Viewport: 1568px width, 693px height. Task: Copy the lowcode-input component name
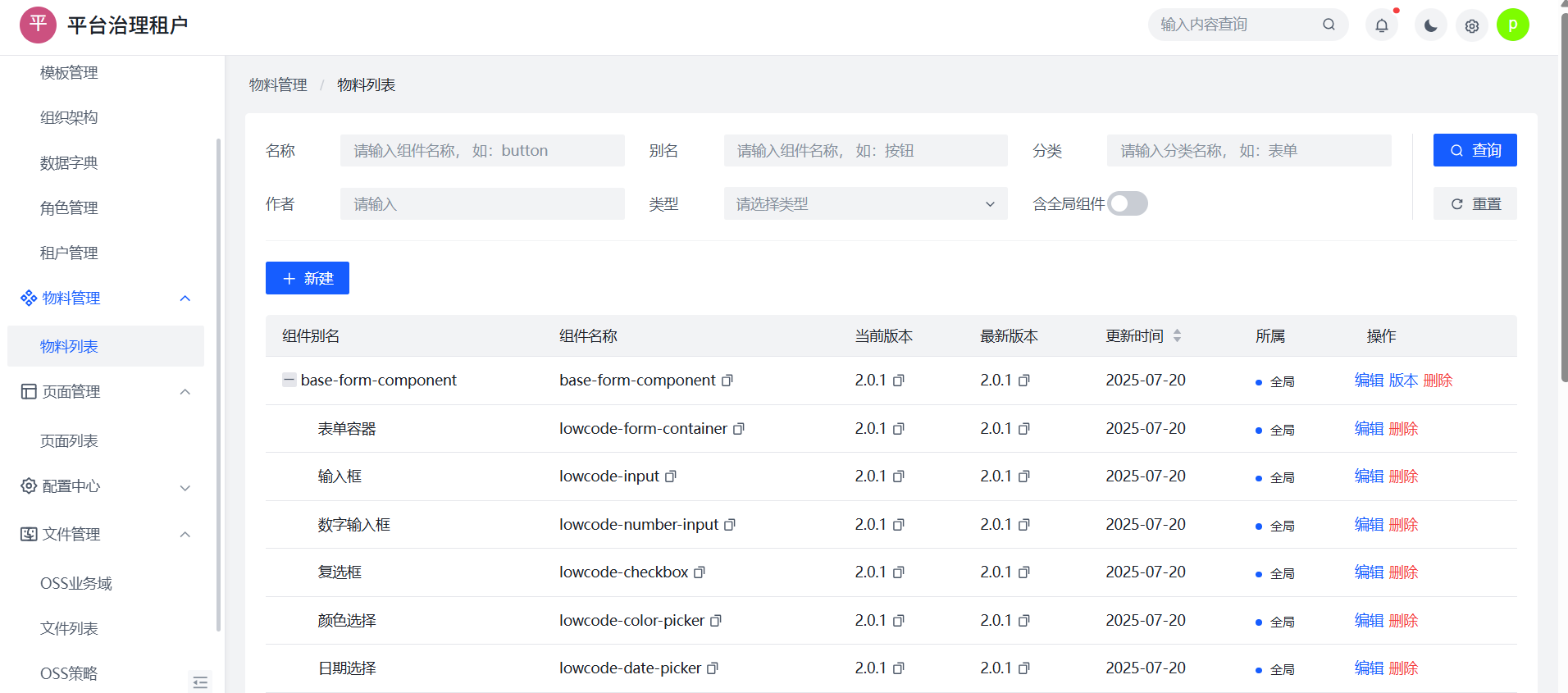[x=671, y=476]
